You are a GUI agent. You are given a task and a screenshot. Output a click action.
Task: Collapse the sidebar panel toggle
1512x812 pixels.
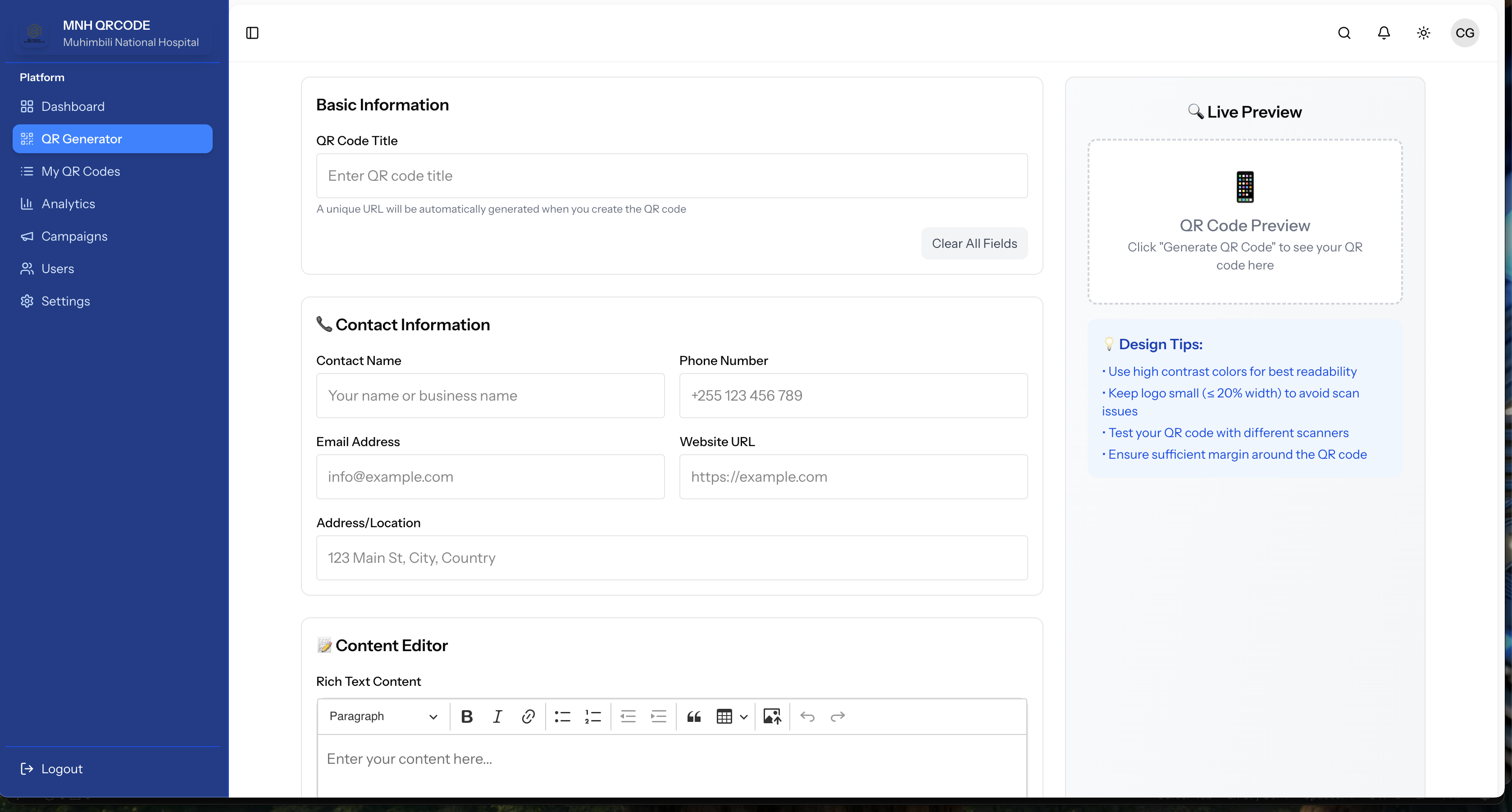(x=252, y=33)
